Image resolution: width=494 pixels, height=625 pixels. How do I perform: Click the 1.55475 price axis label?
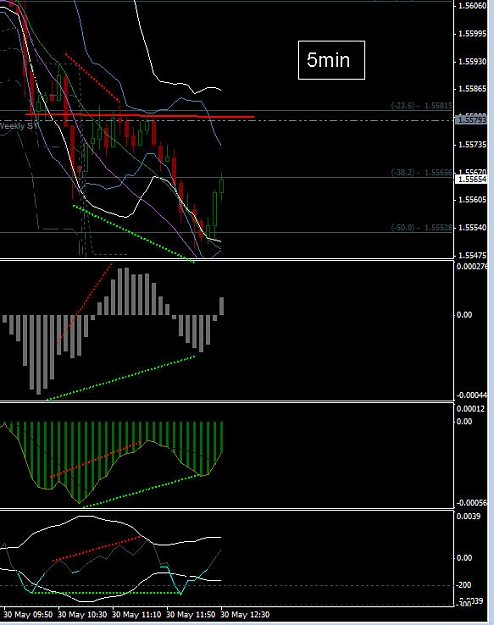(472, 255)
